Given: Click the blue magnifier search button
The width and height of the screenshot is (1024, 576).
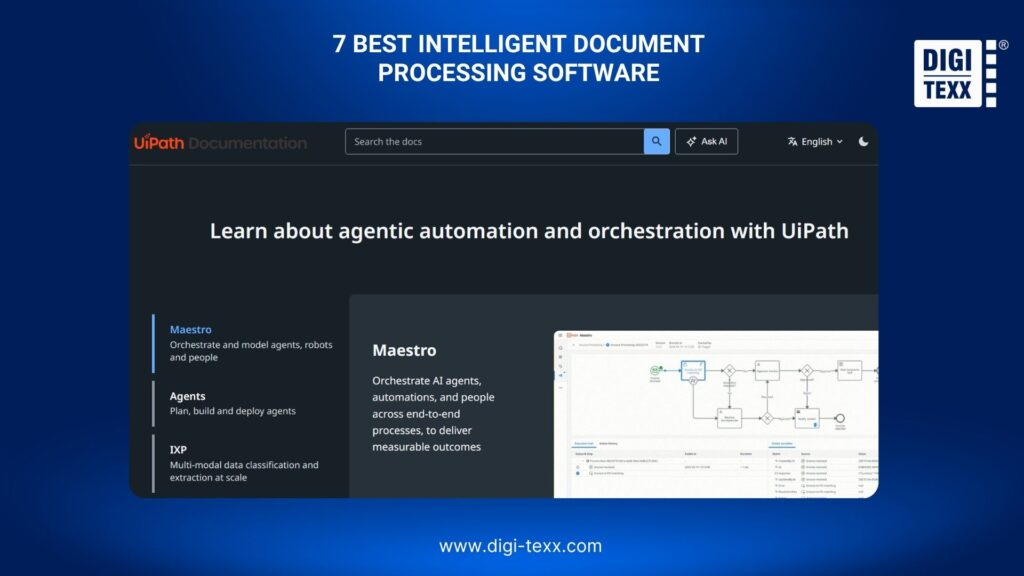Looking at the screenshot, I should (656, 141).
